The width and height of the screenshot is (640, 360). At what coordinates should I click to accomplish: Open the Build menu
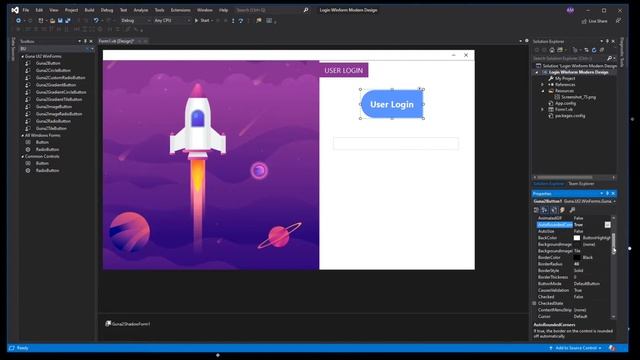pos(89,10)
